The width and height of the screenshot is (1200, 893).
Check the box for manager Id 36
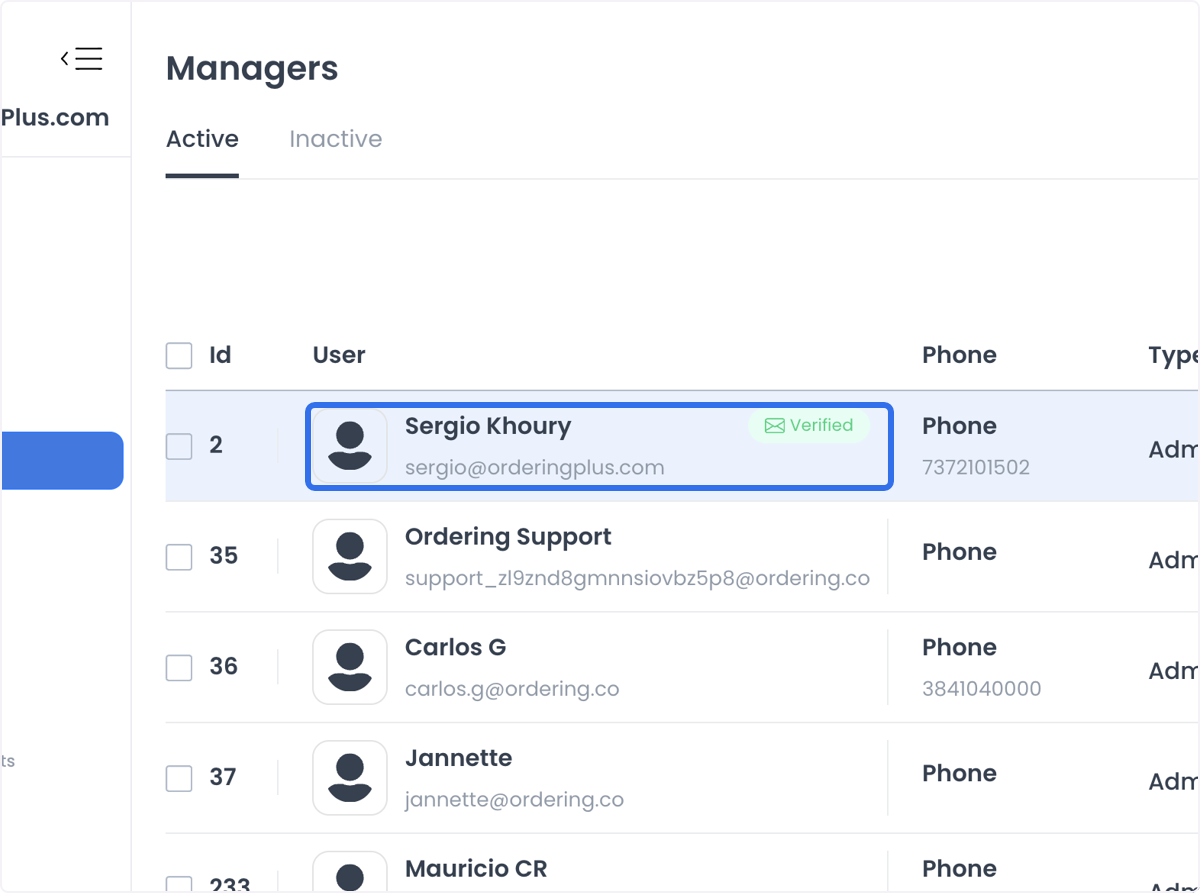coord(179,667)
